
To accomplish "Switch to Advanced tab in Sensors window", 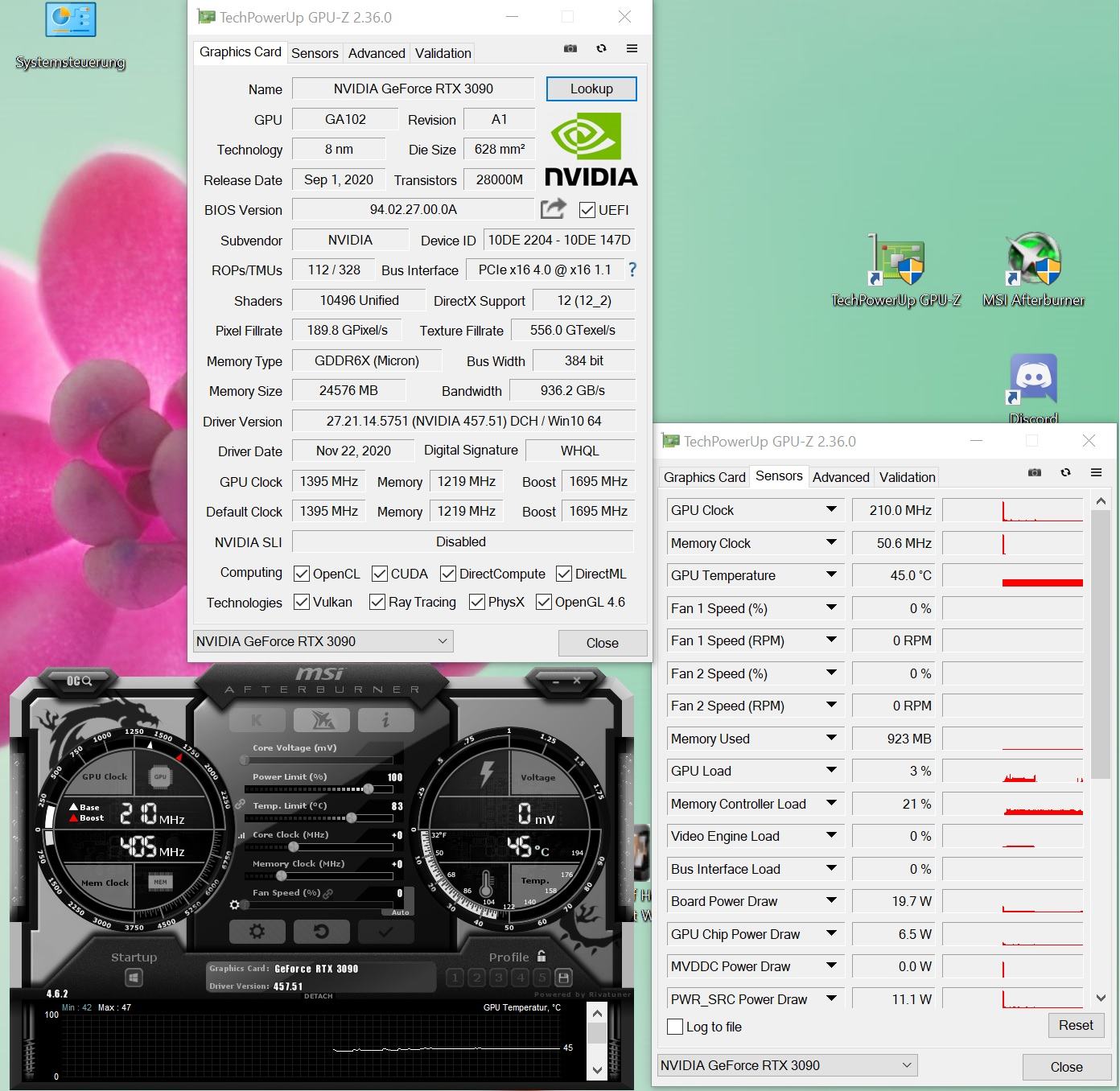I will coord(841,477).
